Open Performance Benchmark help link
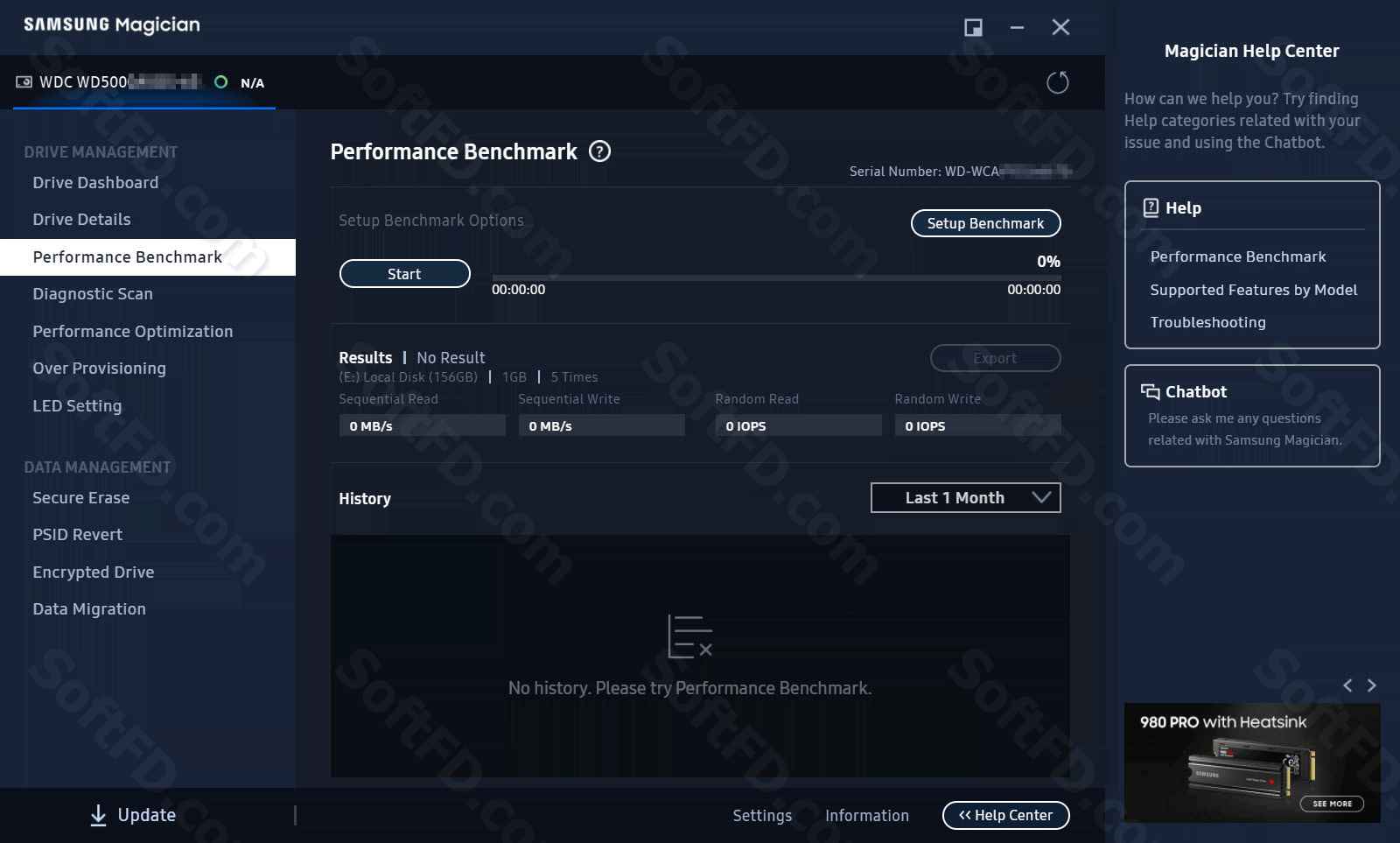The height and width of the screenshot is (843, 1400). (x=1238, y=256)
